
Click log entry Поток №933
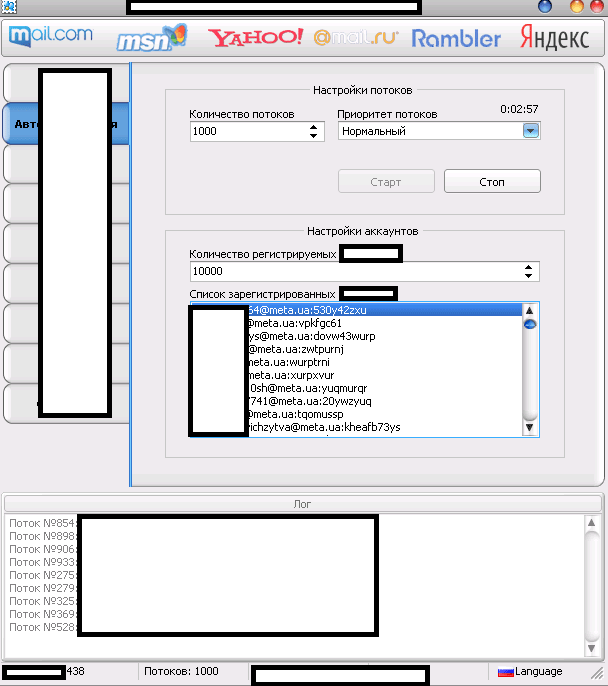(42, 562)
